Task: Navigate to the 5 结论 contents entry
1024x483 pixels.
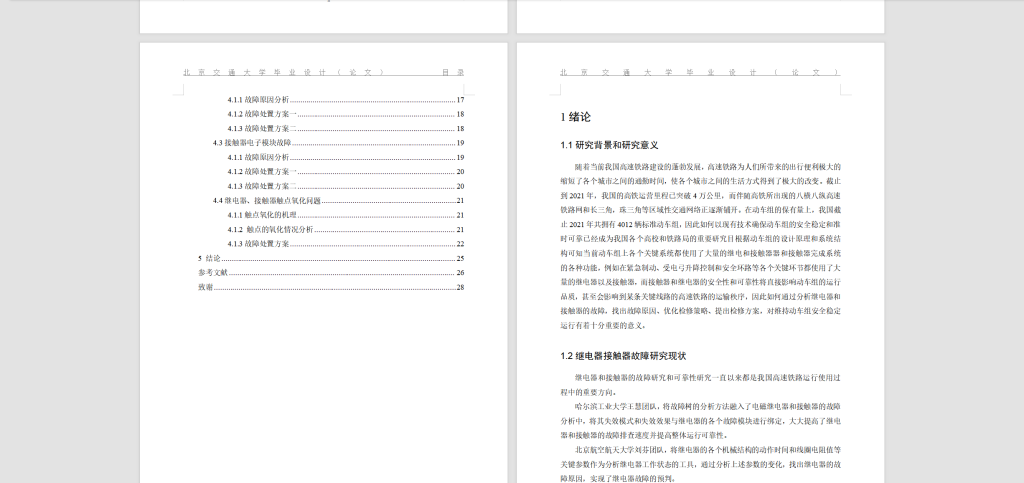Action: tap(209, 258)
